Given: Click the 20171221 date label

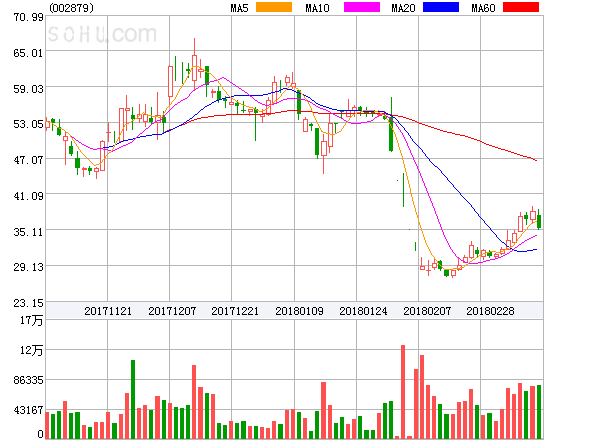Looking at the screenshot, I should pos(235,311).
